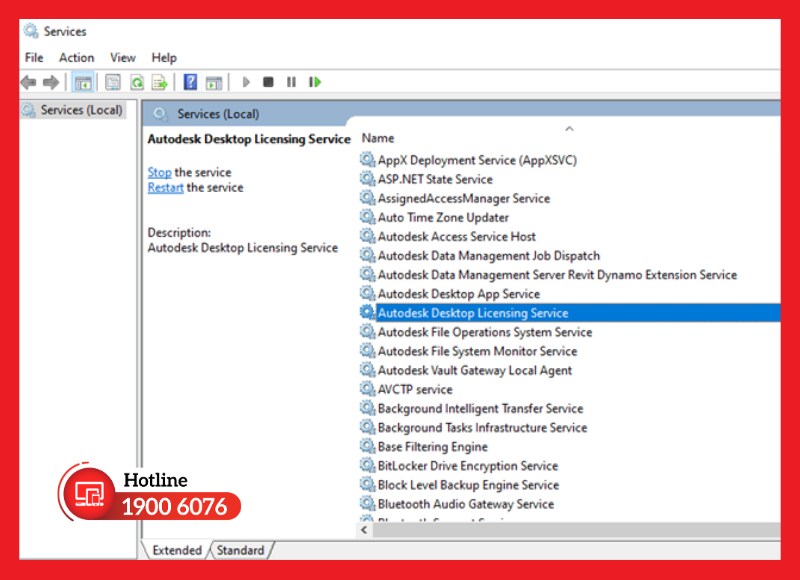The width and height of the screenshot is (800, 580).
Task: Click the Restart the service link
Action: pyautogui.click(x=165, y=188)
